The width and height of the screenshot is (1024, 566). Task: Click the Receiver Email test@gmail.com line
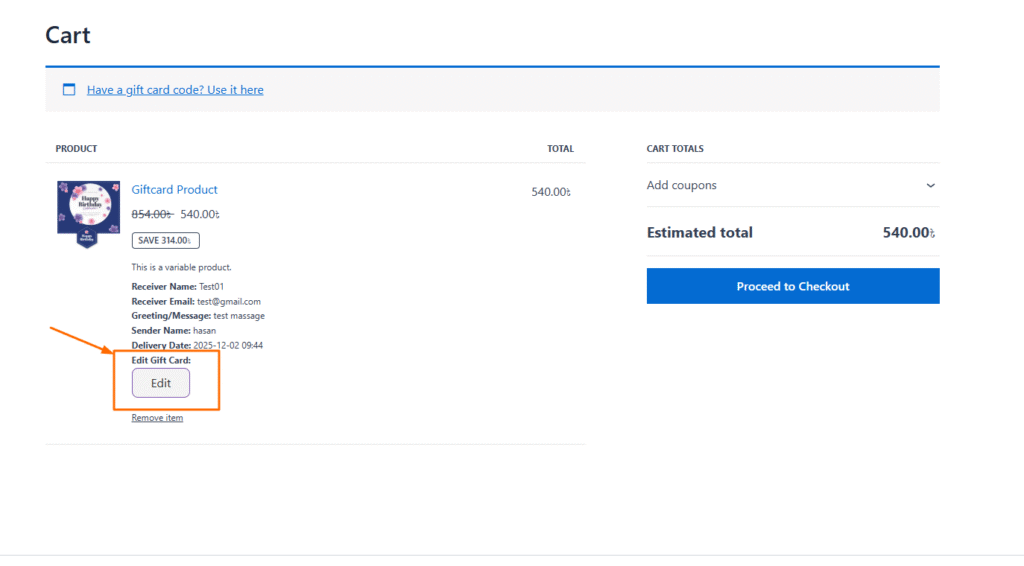click(x=196, y=301)
